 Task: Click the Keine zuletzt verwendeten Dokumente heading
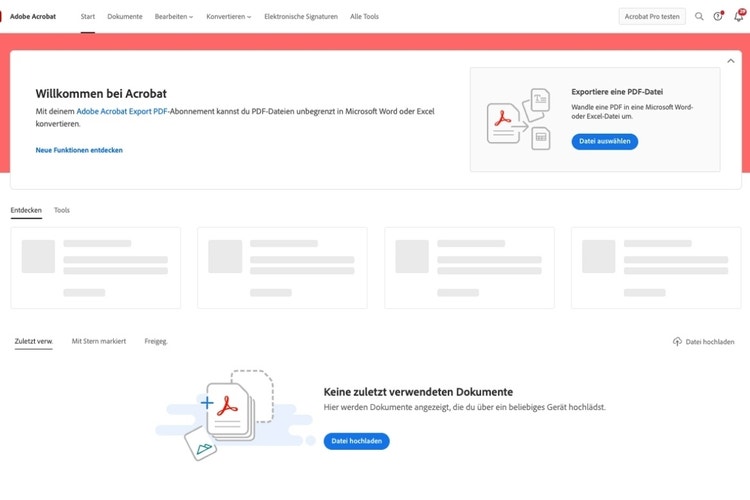418,392
